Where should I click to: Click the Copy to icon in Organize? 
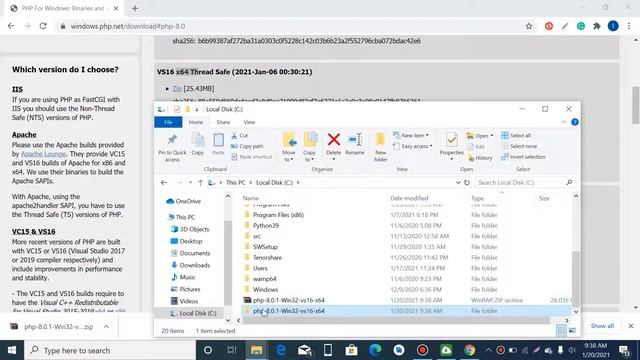pos(309,147)
